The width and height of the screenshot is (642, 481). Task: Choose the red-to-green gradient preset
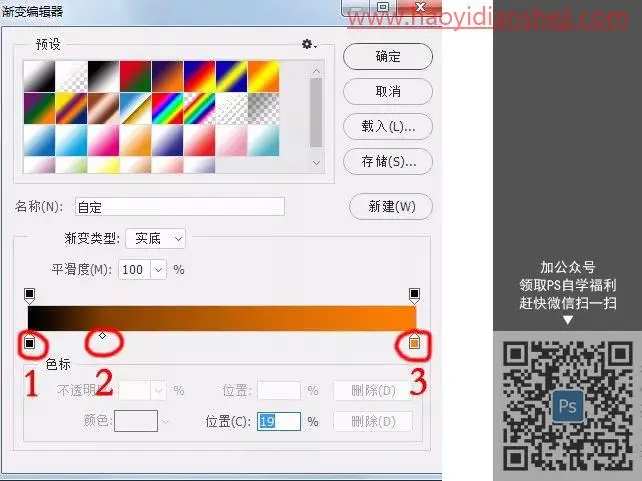(136, 77)
